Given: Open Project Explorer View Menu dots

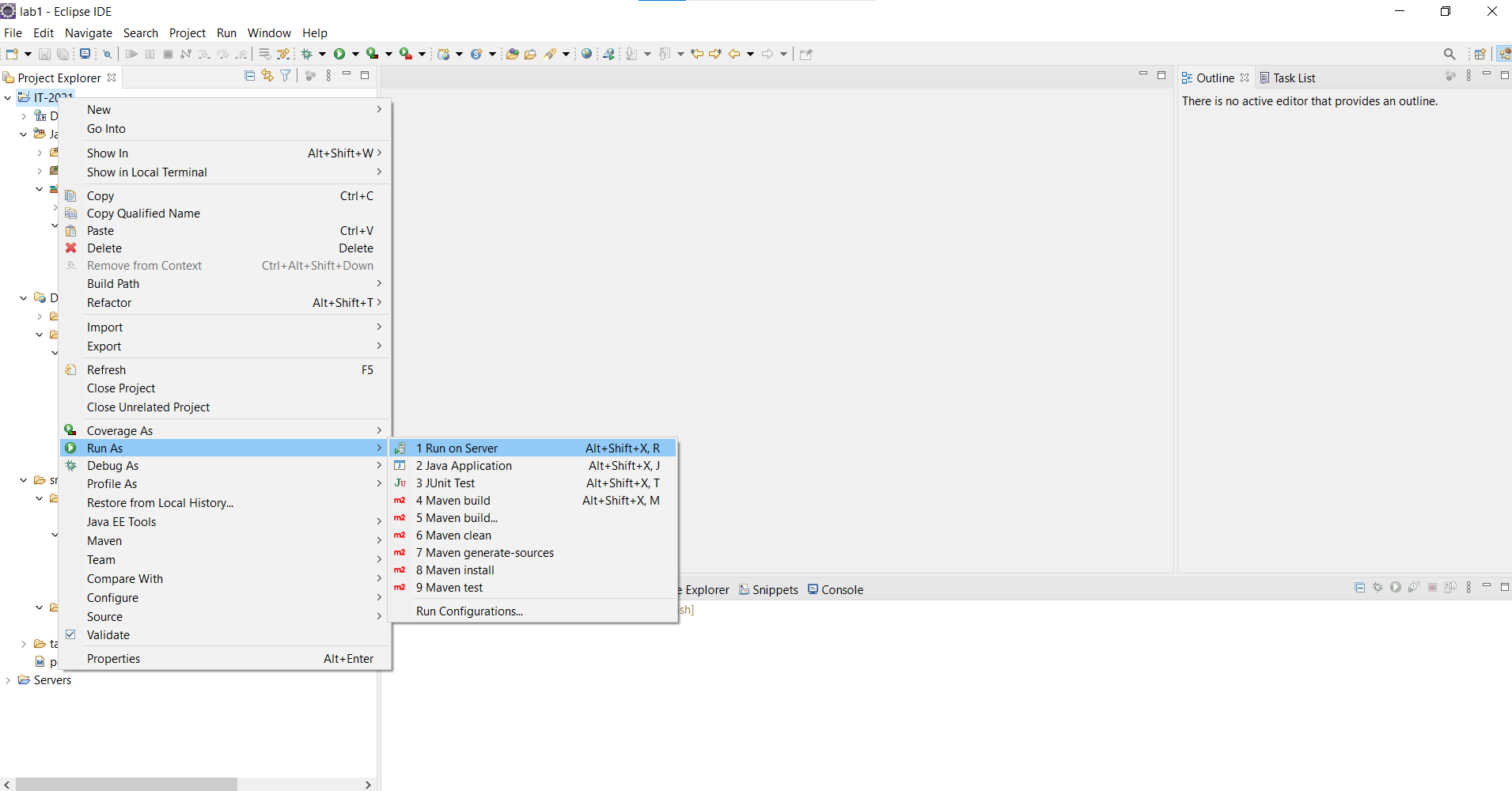Looking at the screenshot, I should 328,75.
